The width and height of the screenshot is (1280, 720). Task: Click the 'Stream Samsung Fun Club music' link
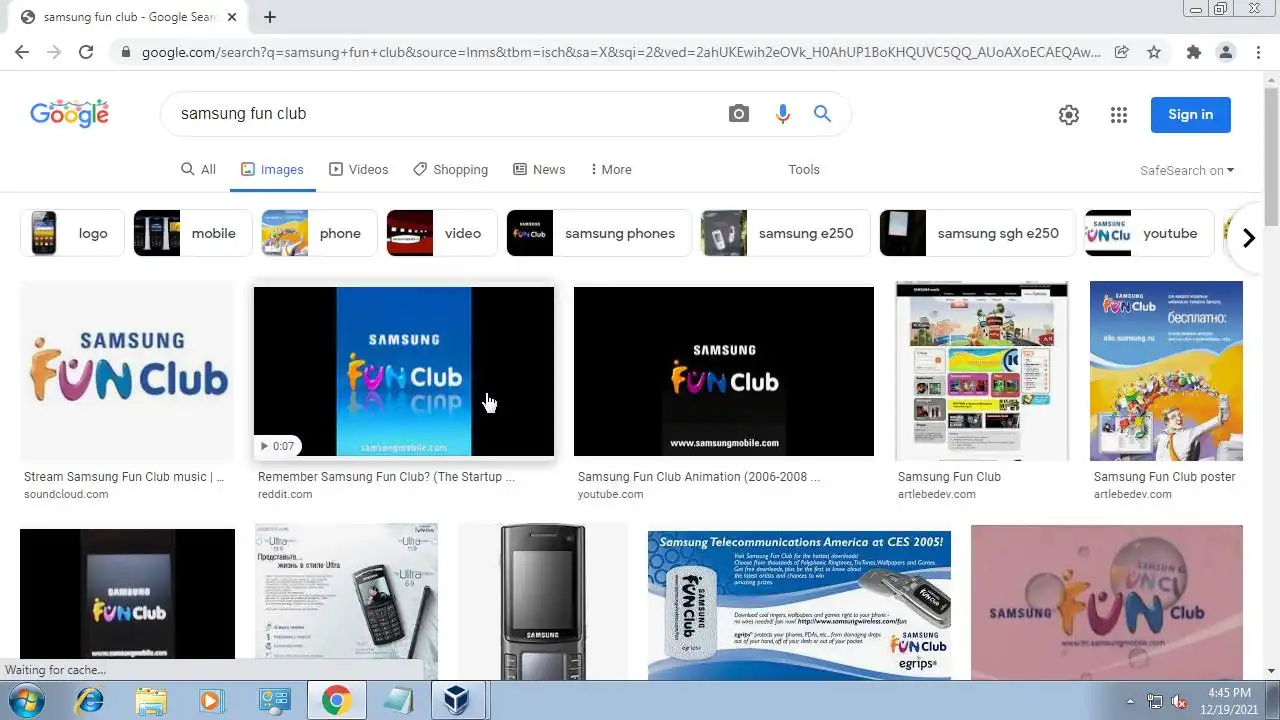(124, 477)
